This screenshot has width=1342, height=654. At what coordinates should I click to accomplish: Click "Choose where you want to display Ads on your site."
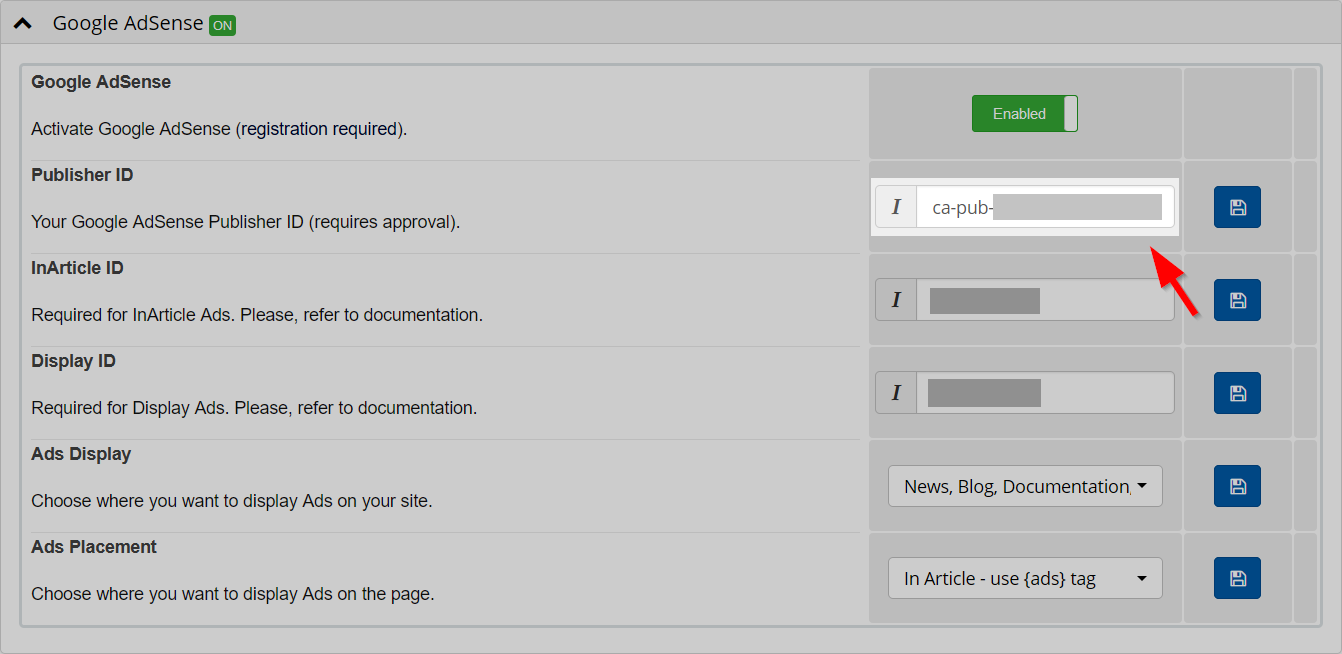click(x=232, y=501)
